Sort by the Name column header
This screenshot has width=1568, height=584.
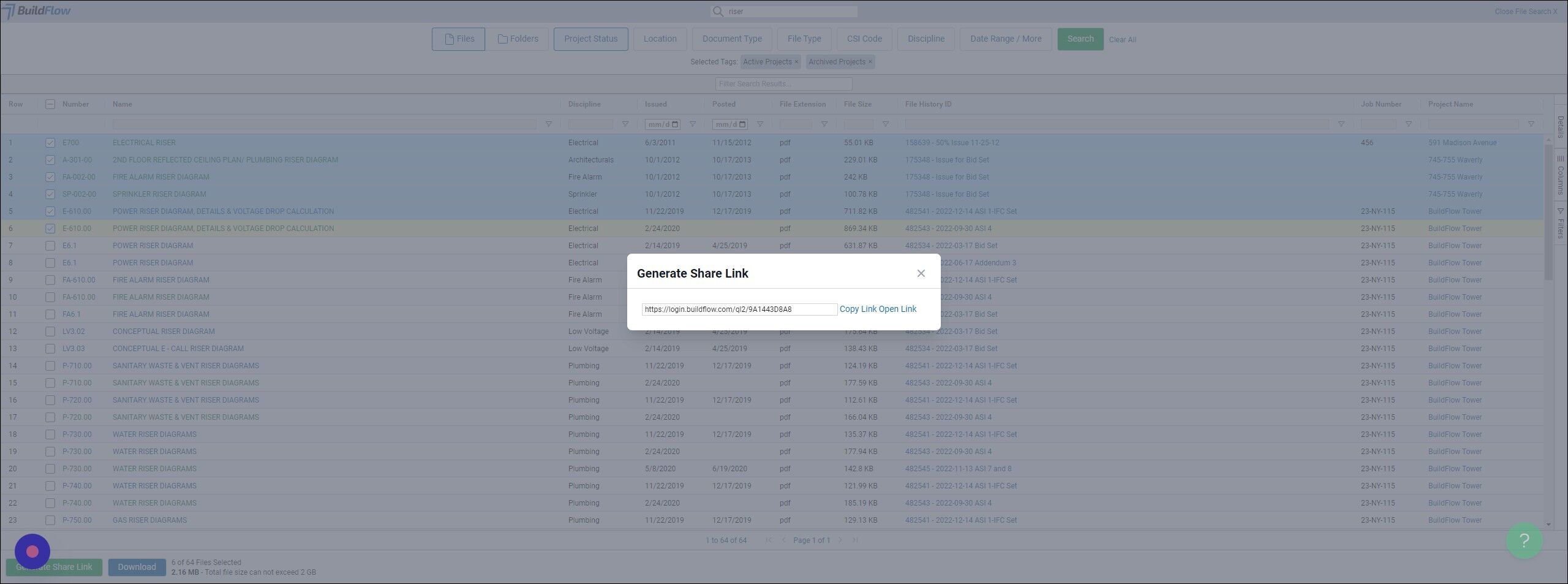pyautogui.click(x=122, y=104)
